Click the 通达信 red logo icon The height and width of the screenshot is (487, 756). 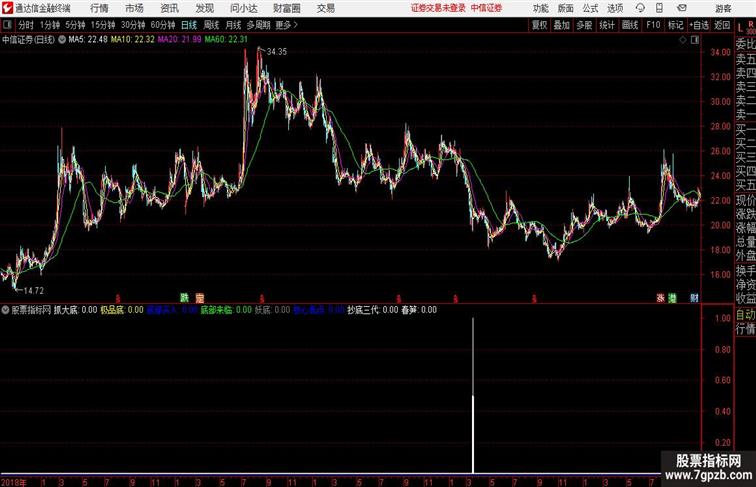(x=7, y=8)
